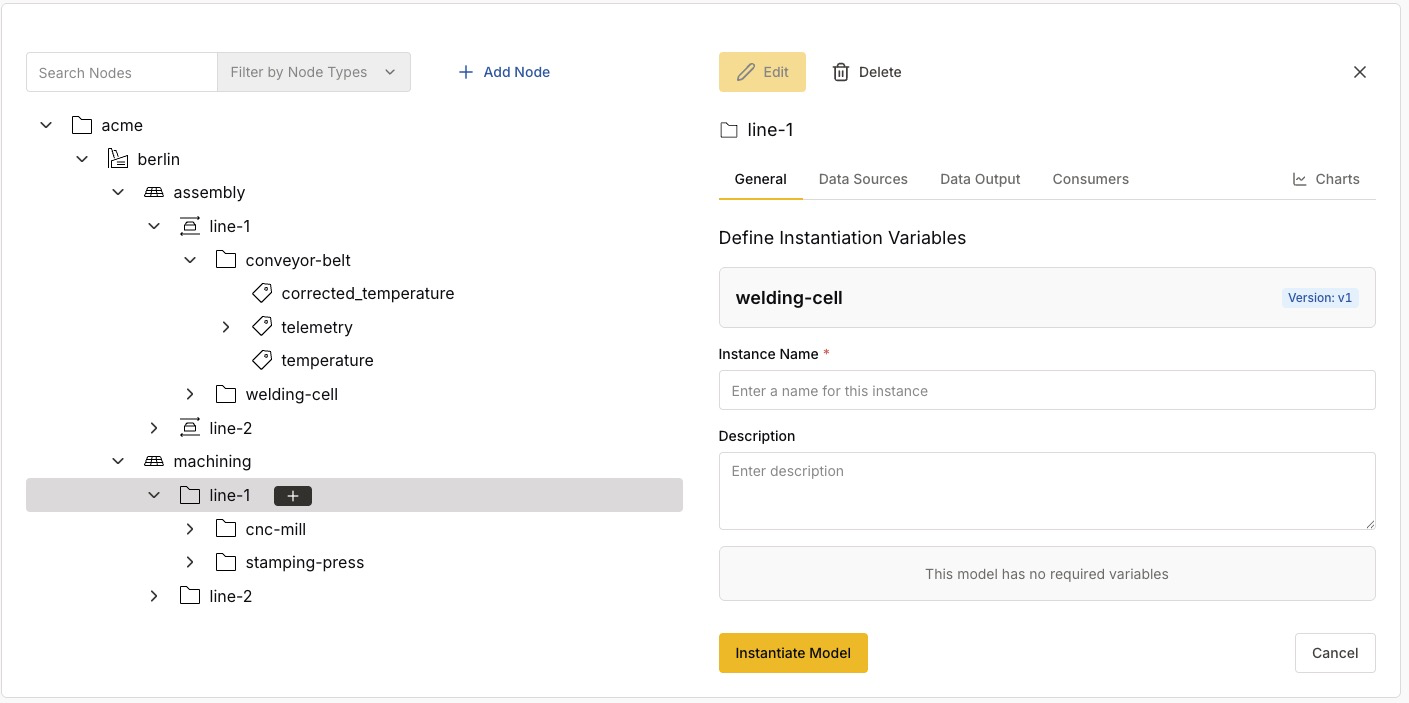This screenshot has height=703, width=1409.
Task: Click the acme folder icon
Action: pyautogui.click(x=82, y=125)
